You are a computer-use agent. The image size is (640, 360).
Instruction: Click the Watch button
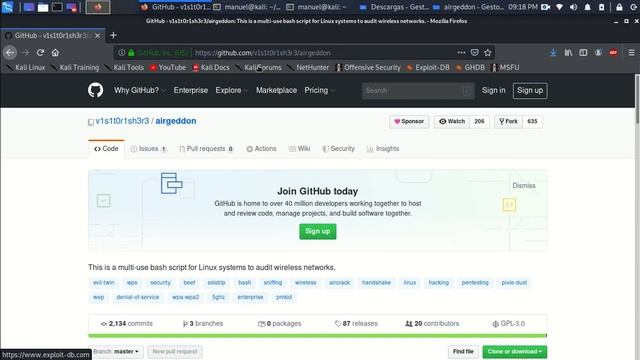tap(452, 121)
